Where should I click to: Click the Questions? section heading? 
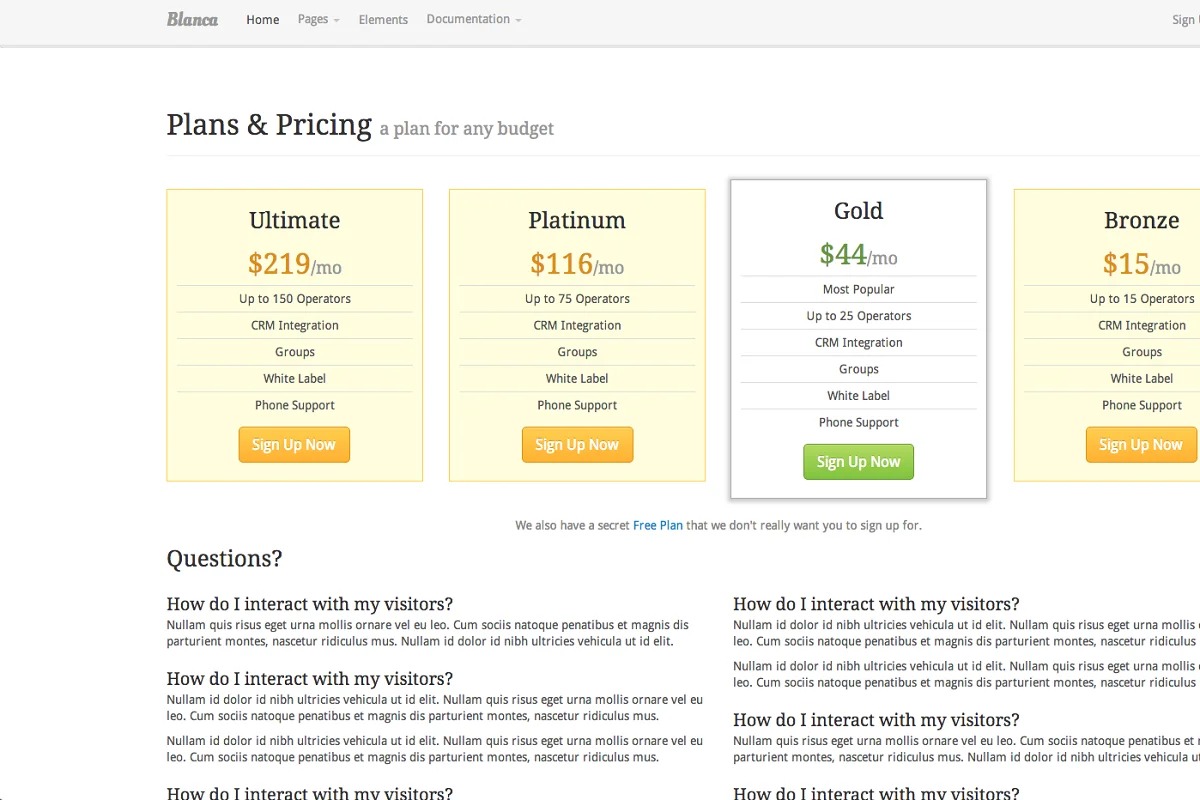(224, 559)
